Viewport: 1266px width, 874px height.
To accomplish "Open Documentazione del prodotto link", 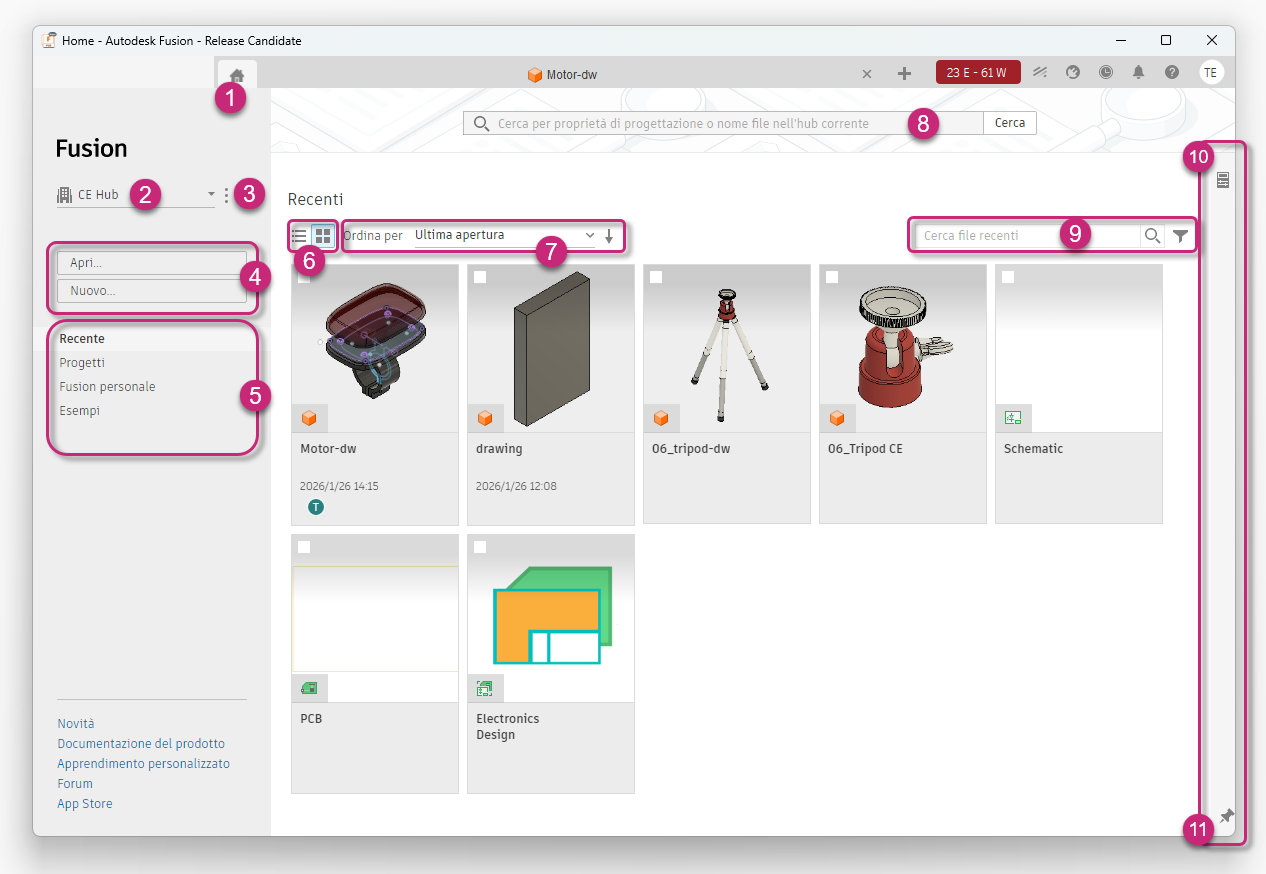I will 141,744.
